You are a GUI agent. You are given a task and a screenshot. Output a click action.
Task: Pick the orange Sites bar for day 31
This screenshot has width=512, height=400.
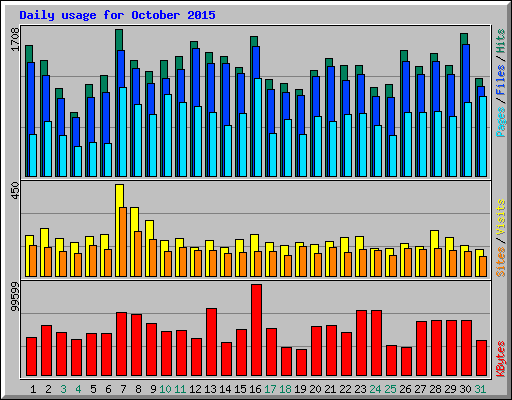[x=483, y=266]
